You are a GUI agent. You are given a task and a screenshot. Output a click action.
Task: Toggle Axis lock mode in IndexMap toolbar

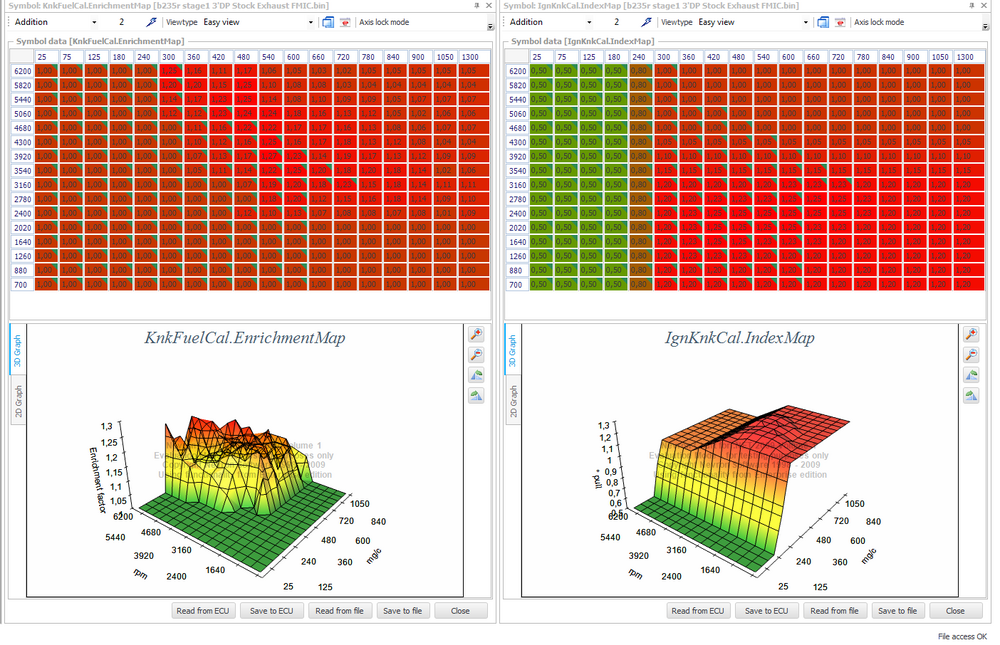click(x=879, y=22)
